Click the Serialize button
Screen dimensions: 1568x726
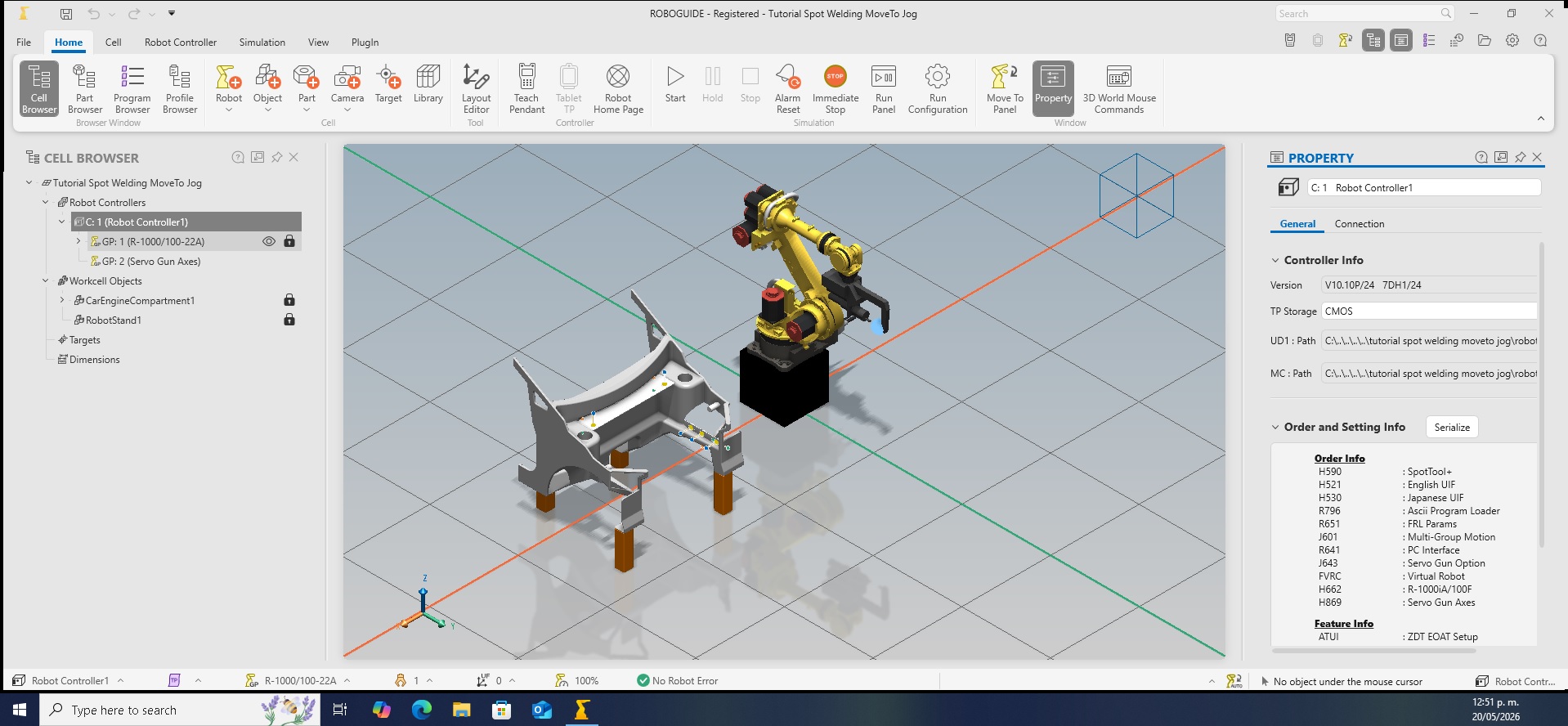click(x=1452, y=427)
